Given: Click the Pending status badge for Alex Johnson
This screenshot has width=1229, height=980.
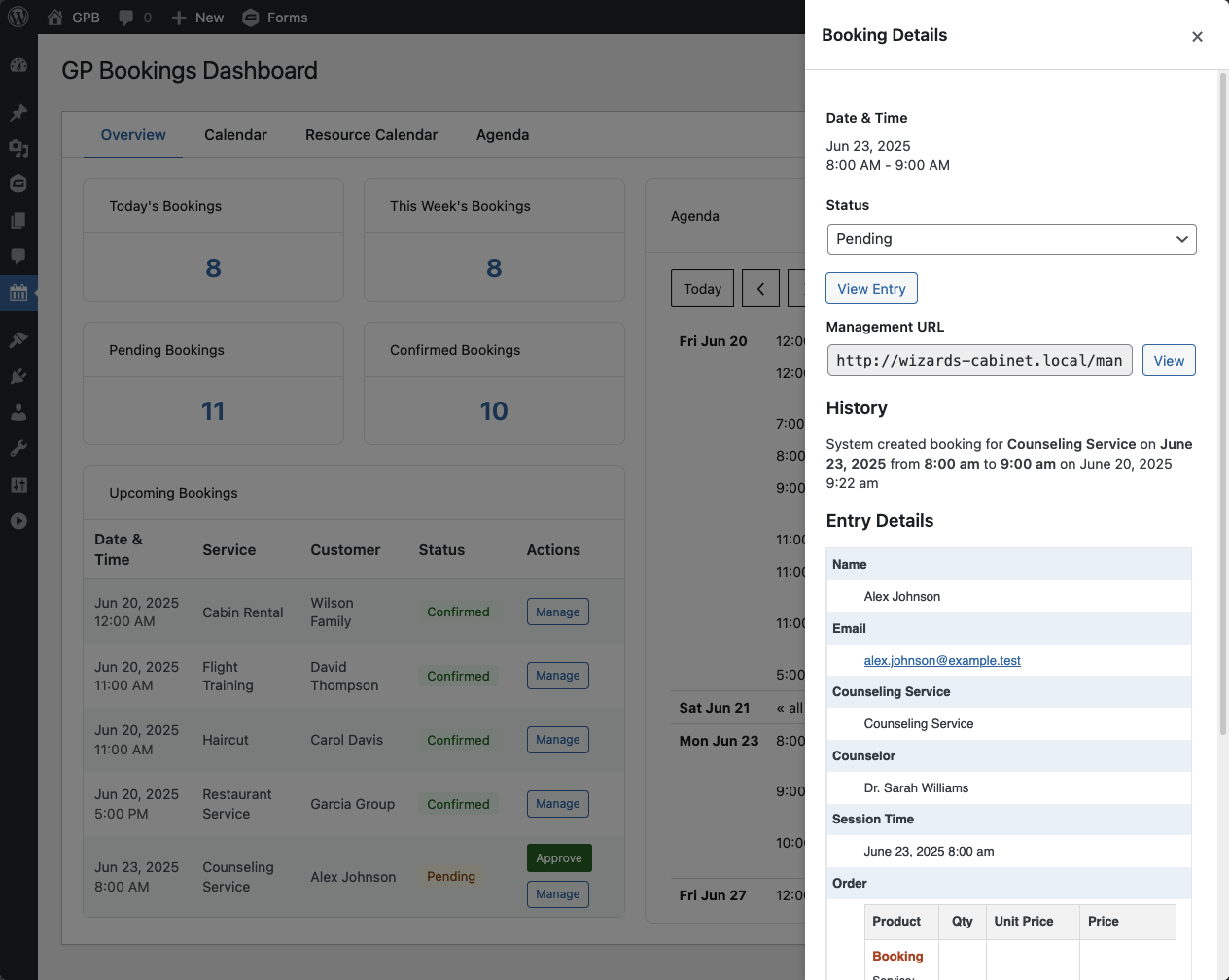Looking at the screenshot, I should [x=451, y=877].
